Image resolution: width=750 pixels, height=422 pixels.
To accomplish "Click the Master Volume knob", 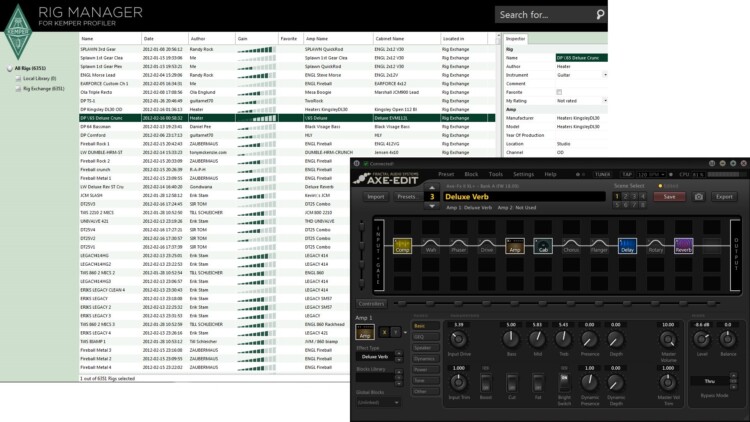I will pyautogui.click(x=668, y=339).
